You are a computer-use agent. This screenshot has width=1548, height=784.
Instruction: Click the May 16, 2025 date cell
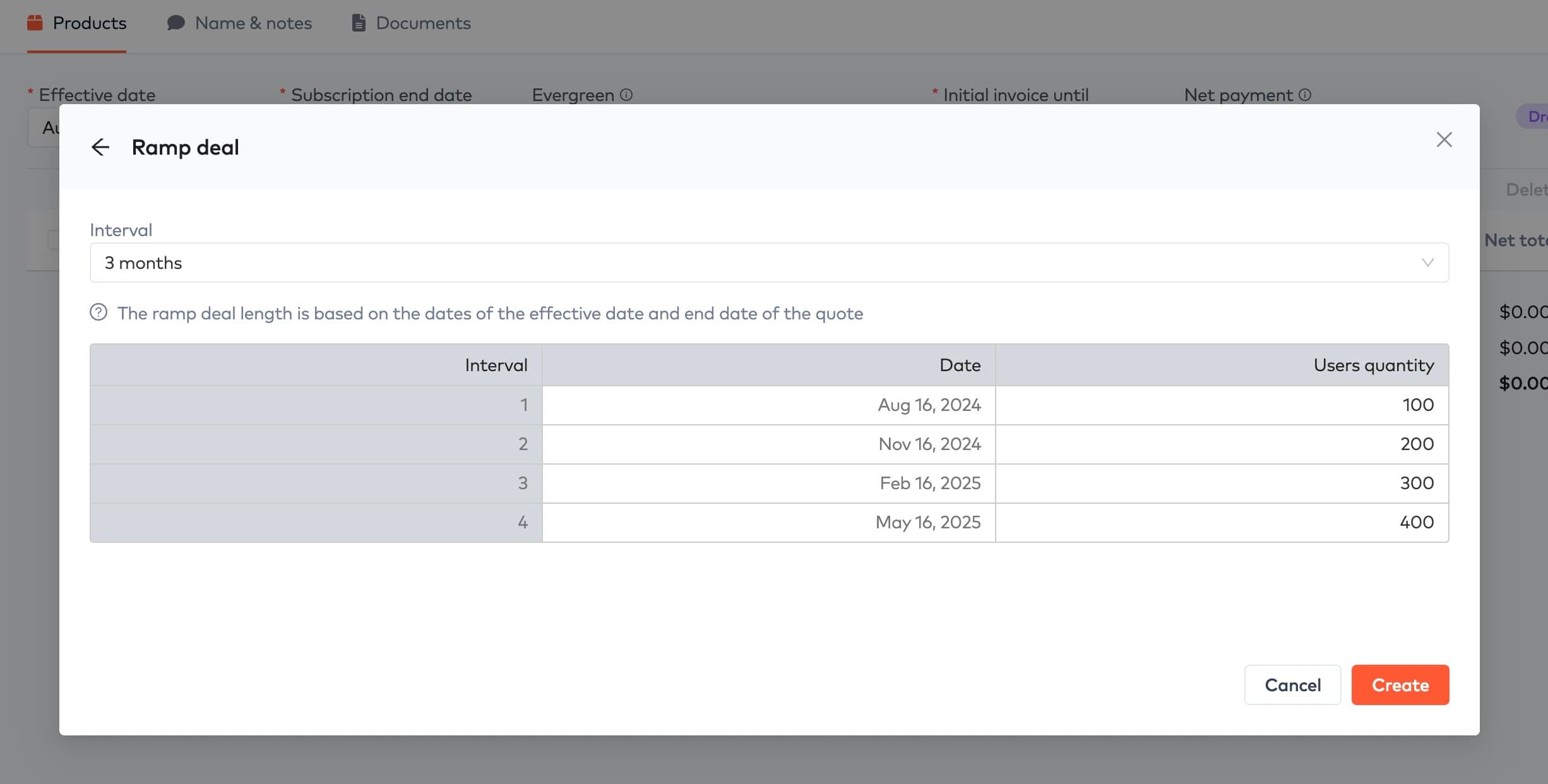[x=768, y=522]
